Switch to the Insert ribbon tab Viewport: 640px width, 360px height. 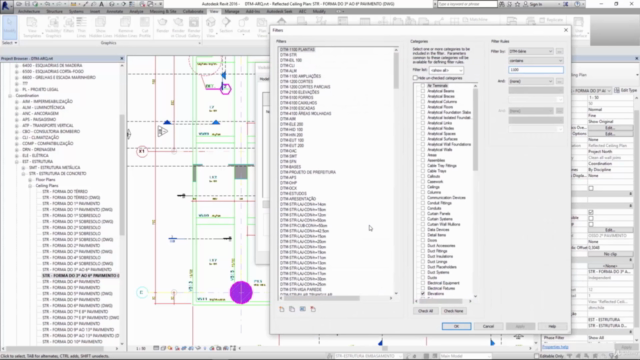tap(95, 11)
